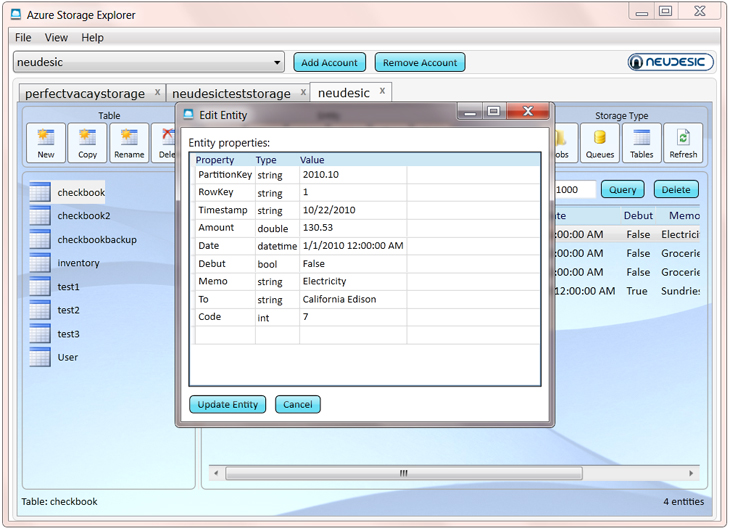The width and height of the screenshot is (730, 531).
Task: Click the Rename table icon
Action: [x=129, y=142]
